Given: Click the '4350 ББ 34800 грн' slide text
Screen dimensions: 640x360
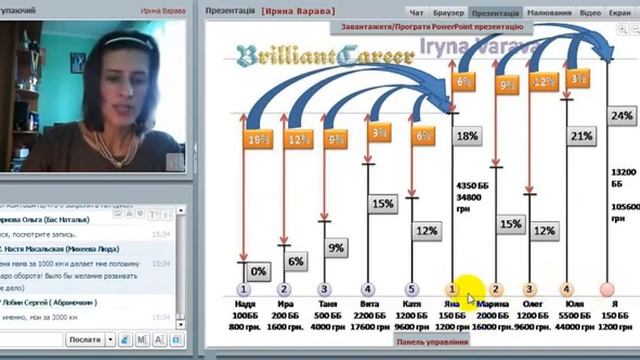Looking at the screenshot, I should 472,197.
